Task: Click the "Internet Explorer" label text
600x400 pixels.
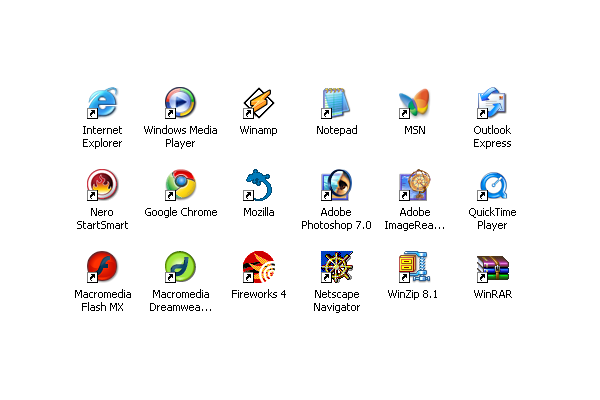Action: click(102, 137)
